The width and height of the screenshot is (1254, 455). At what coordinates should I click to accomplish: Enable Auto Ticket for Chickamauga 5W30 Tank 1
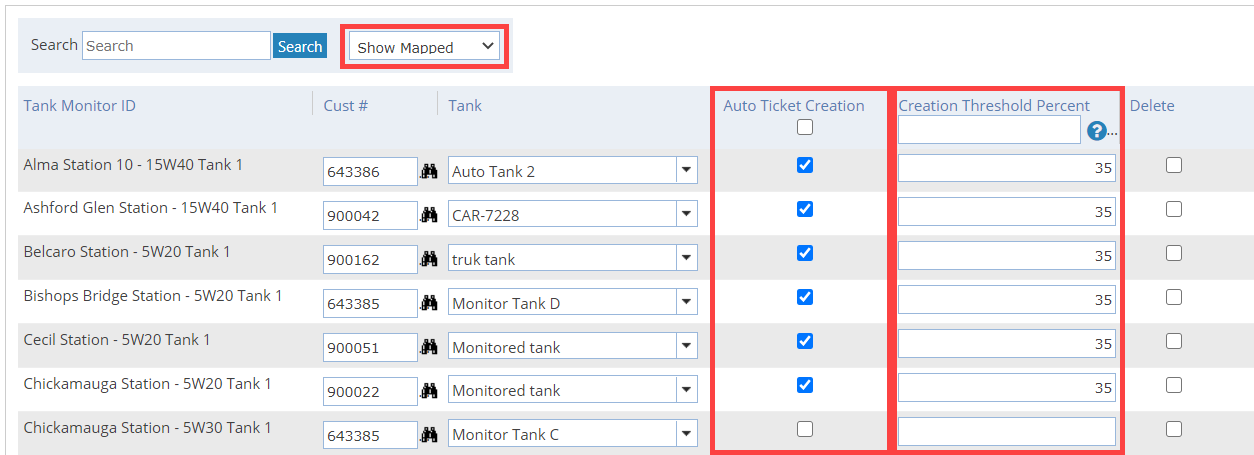point(805,429)
